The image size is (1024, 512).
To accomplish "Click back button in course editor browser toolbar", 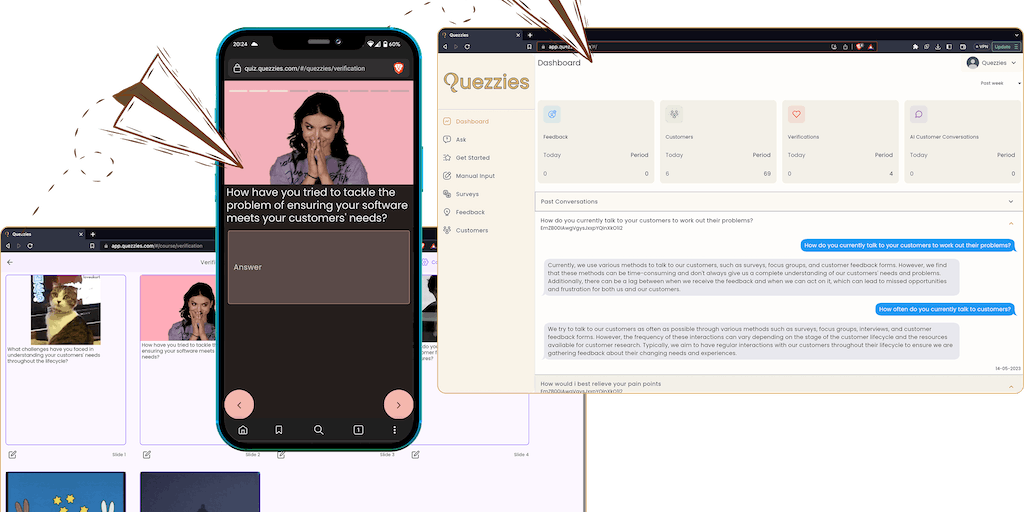I will click(x=8, y=246).
